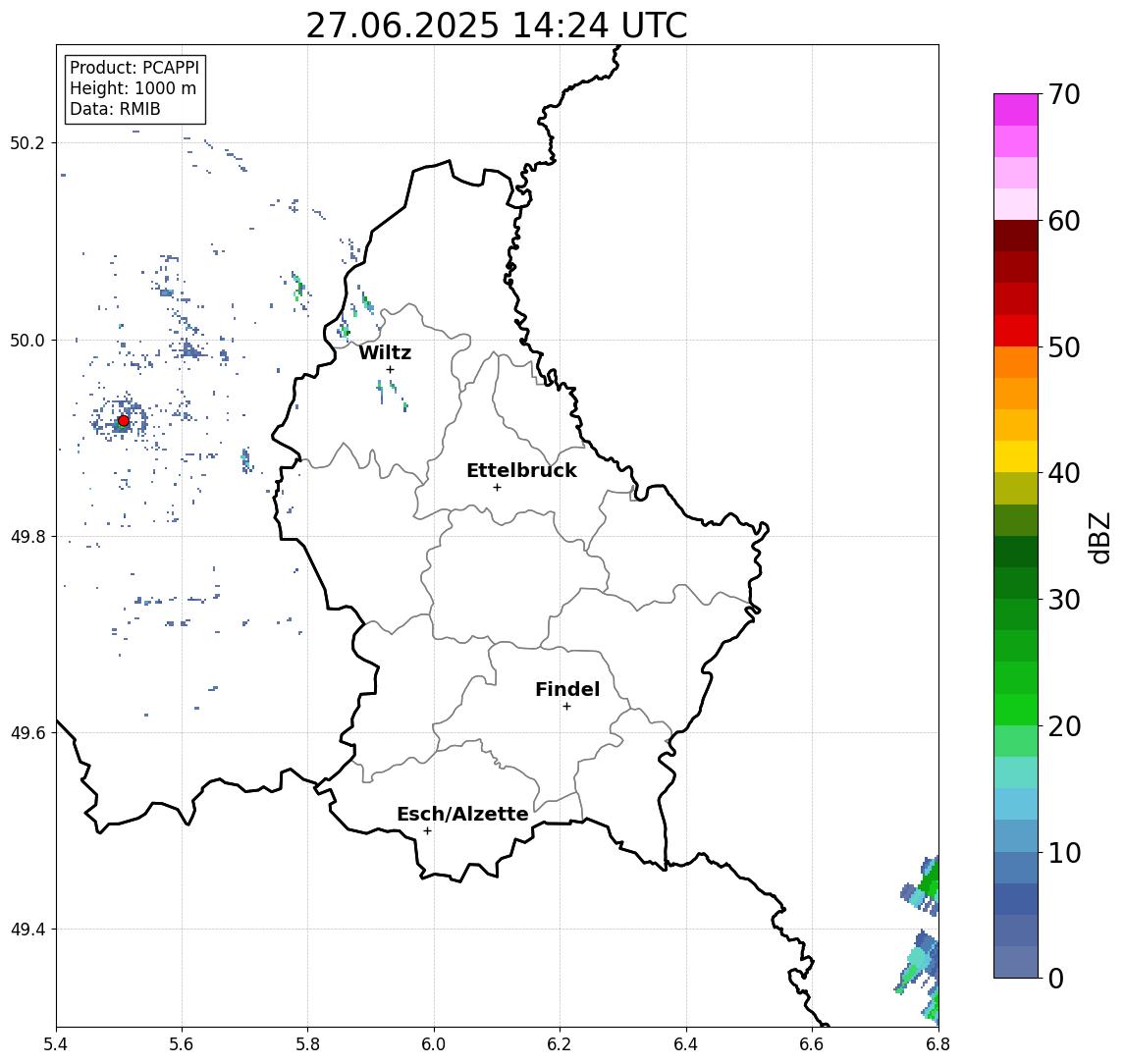The height and width of the screenshot is (1064, 1124).
Task: Click the plus marker below Findel
Action: point(566,707)
